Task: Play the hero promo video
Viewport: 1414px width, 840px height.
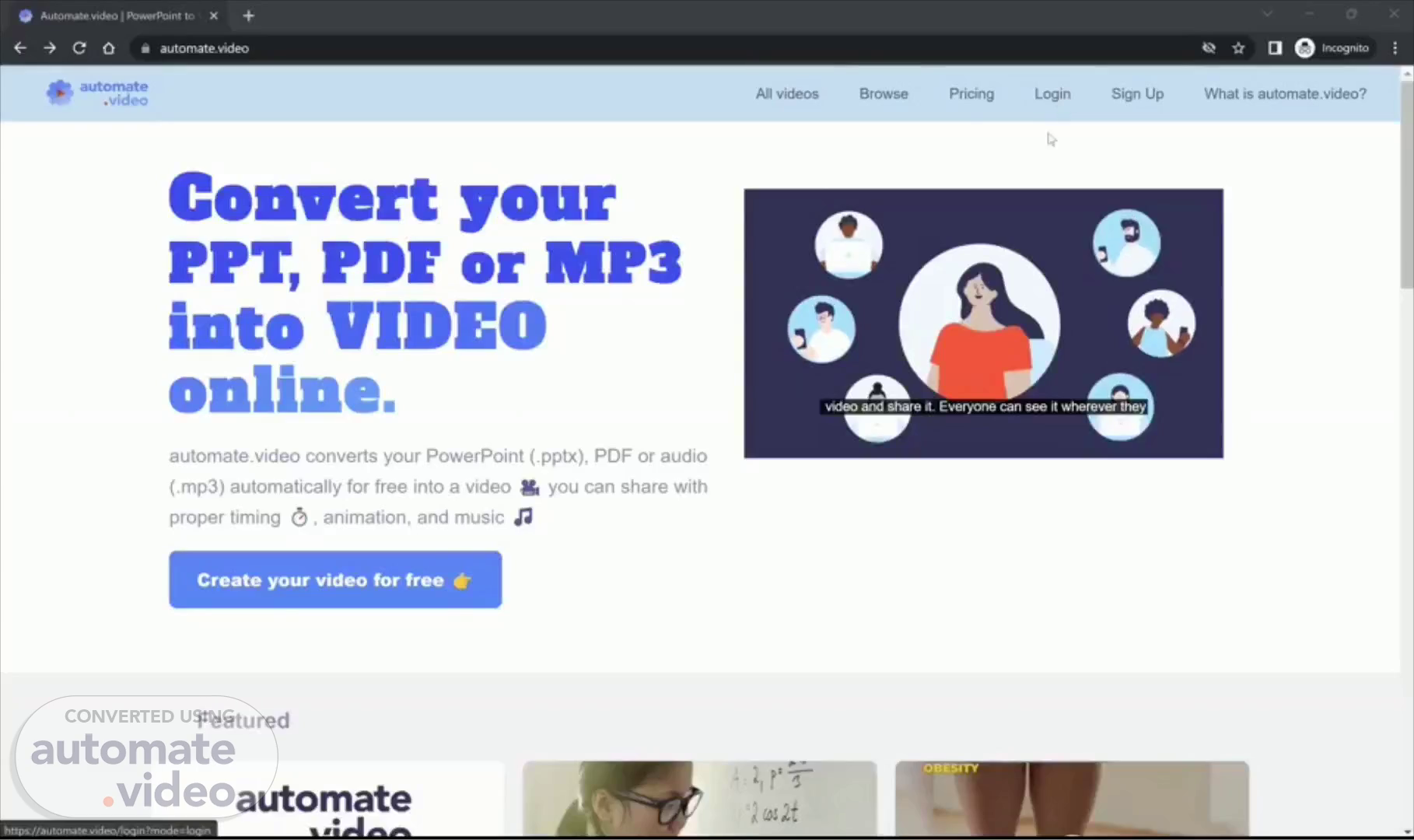Action: 983,324
